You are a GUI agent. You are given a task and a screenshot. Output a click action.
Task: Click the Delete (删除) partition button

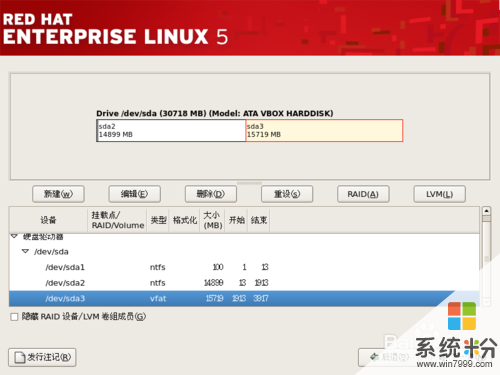211,194
